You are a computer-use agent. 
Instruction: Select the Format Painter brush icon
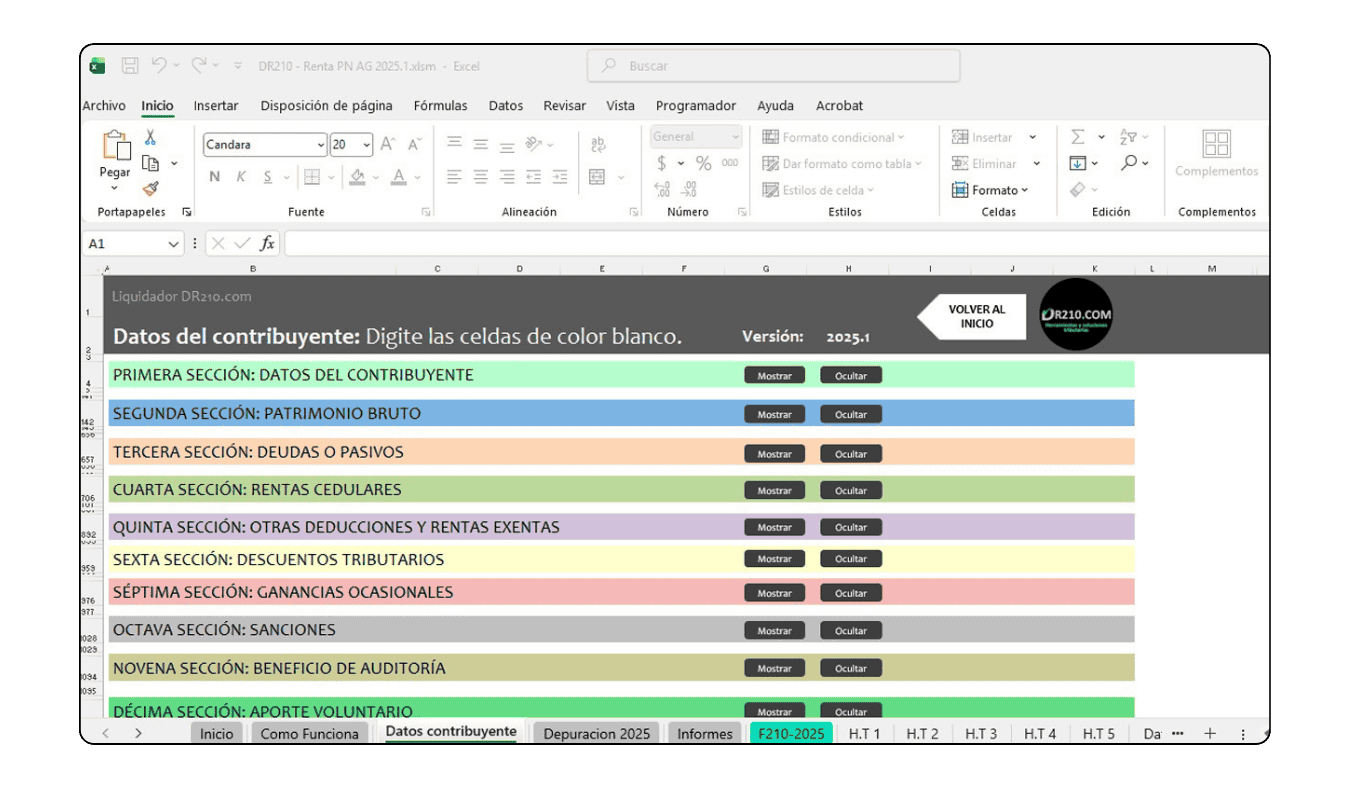click(x=151, y=189)
